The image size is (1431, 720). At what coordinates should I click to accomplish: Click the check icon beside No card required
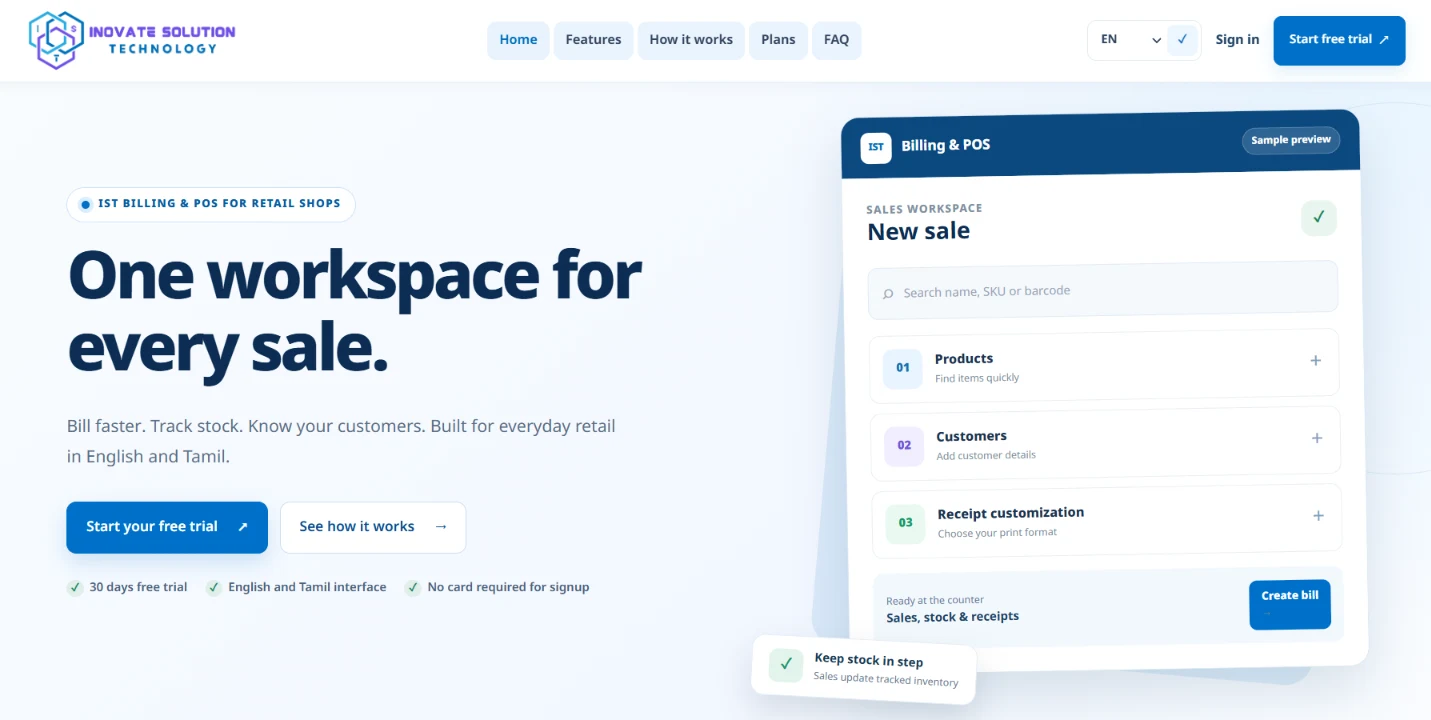(x=413, y=588)
